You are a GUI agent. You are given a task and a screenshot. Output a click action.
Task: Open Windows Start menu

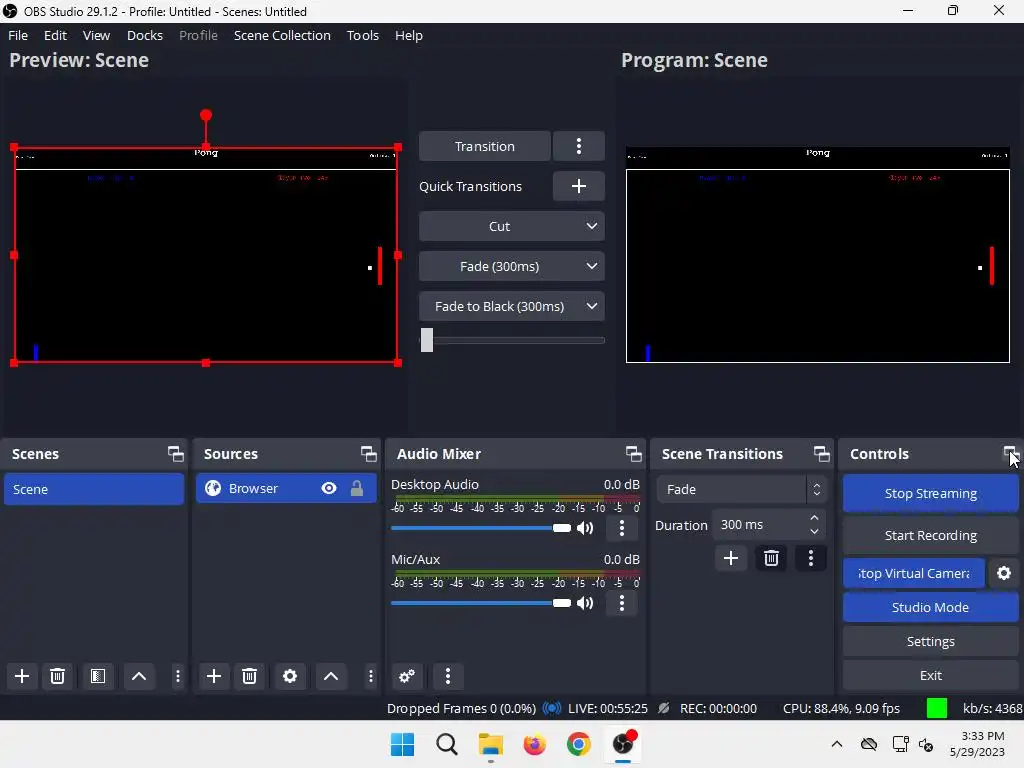tap(402, 744)
